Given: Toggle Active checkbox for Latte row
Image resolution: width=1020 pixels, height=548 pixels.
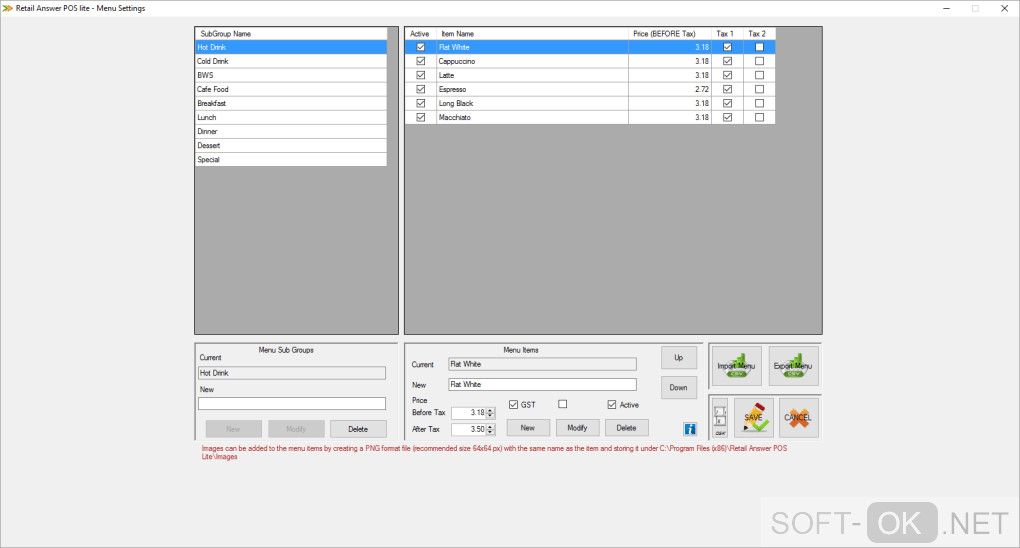Looking at the screenshot, I should point(421,75).
